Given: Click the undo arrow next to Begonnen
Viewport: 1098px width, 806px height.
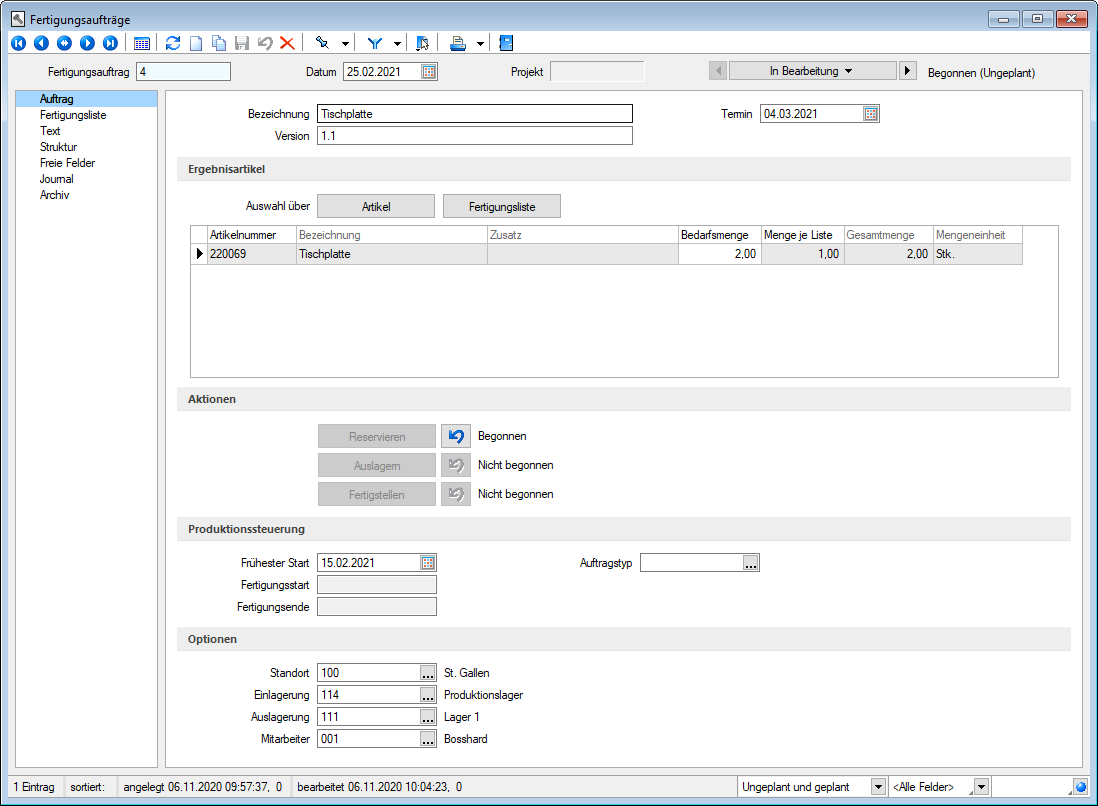Looking at the screenshot, I should 456,435.
